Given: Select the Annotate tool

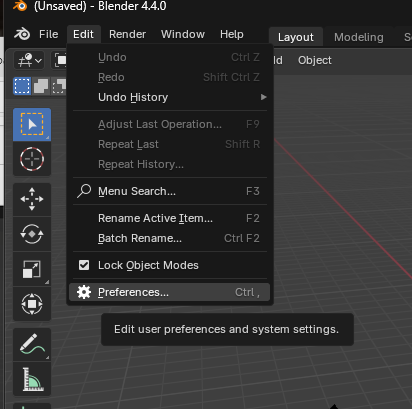Looking at the screenshot, I should (32, 344).
